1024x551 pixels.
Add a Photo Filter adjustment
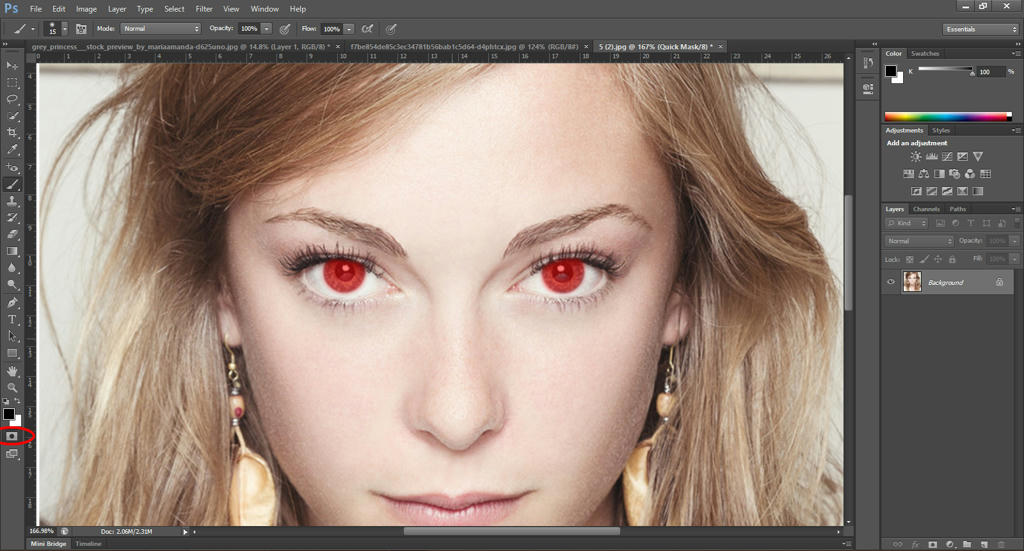(954, 174)
